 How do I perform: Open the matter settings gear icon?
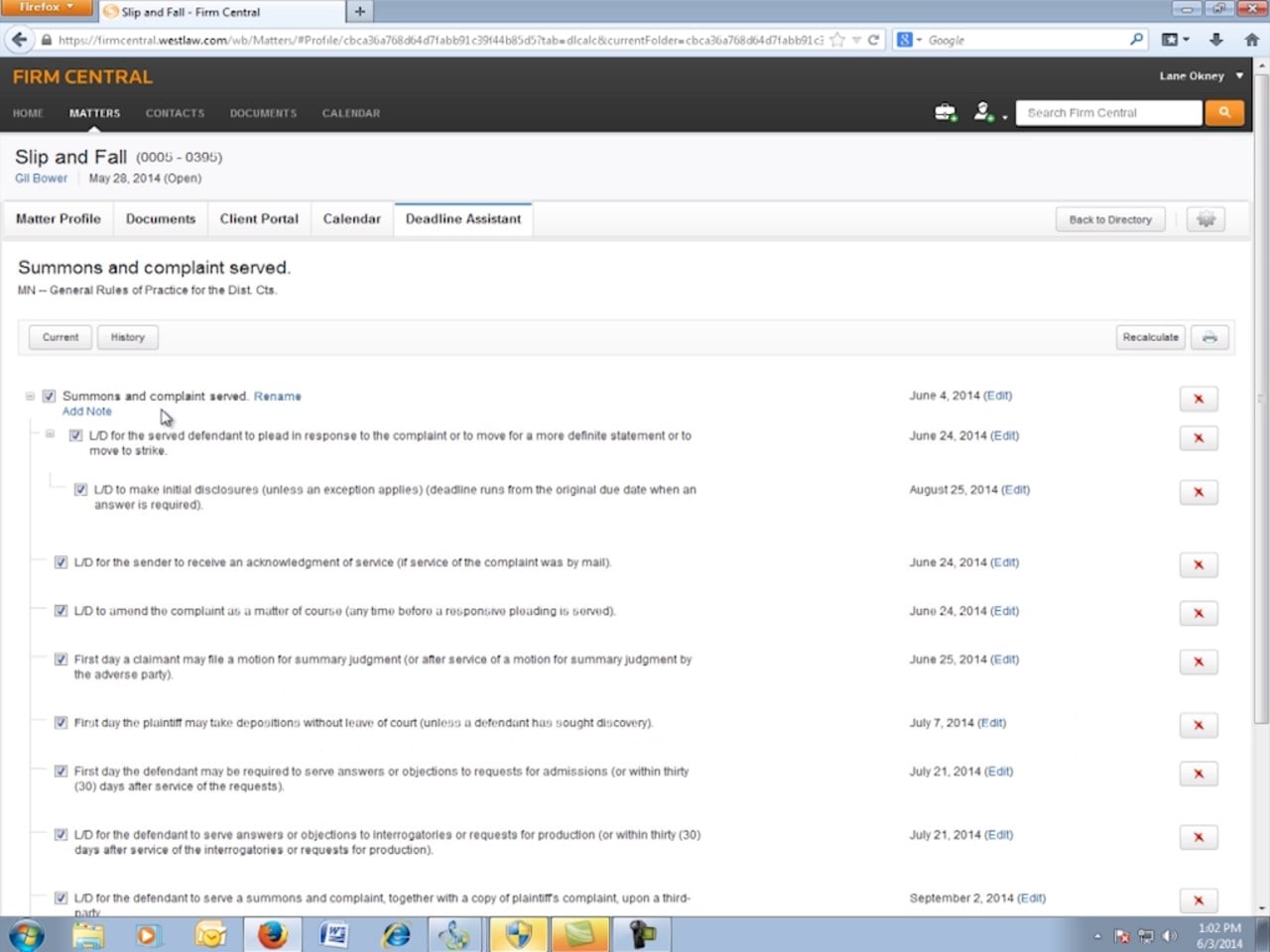pos(1206,219)
